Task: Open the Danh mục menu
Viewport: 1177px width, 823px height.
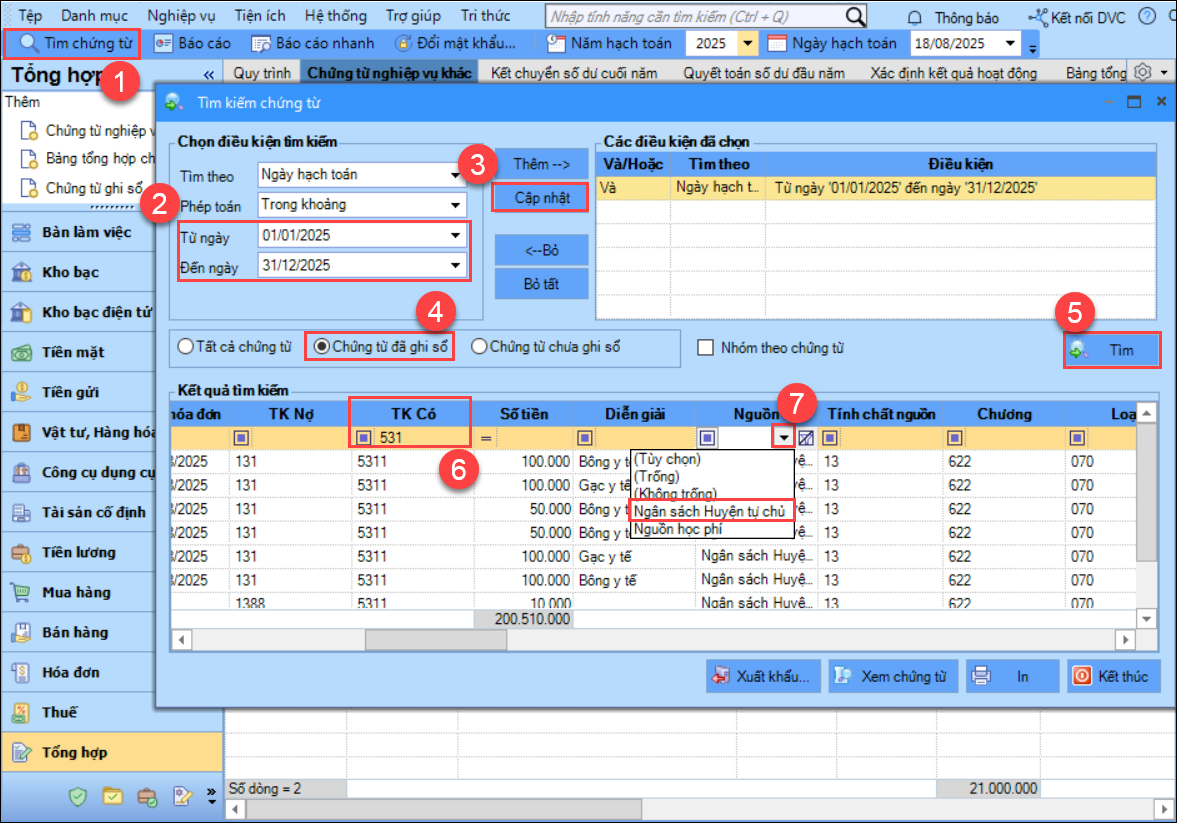Action: coord(95,16)
